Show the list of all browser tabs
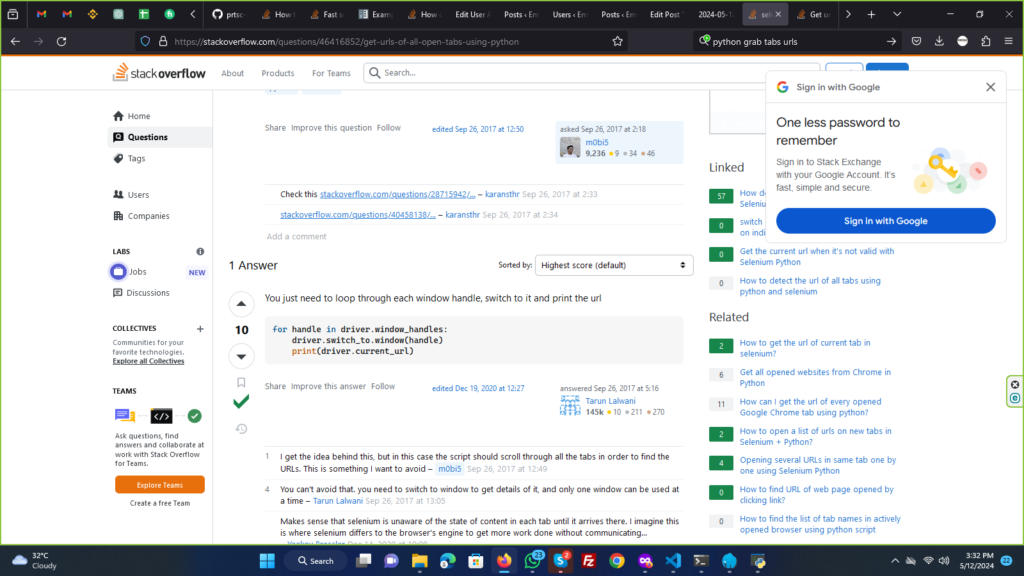This screenshot has width=1024, height=576. tap(896, 15)
